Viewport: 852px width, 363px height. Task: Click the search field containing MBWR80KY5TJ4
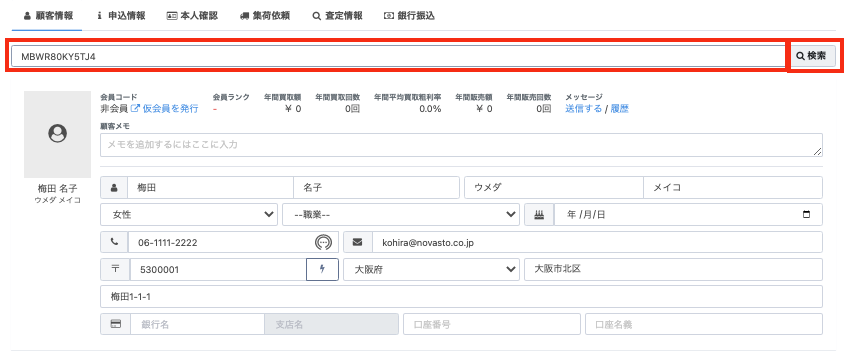click(398, 56)
